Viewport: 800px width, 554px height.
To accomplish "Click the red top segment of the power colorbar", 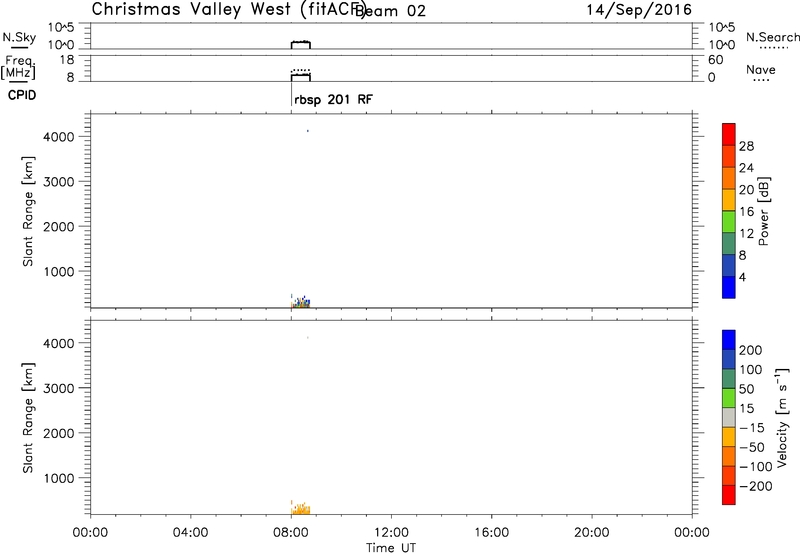I will tap(729, 135).
